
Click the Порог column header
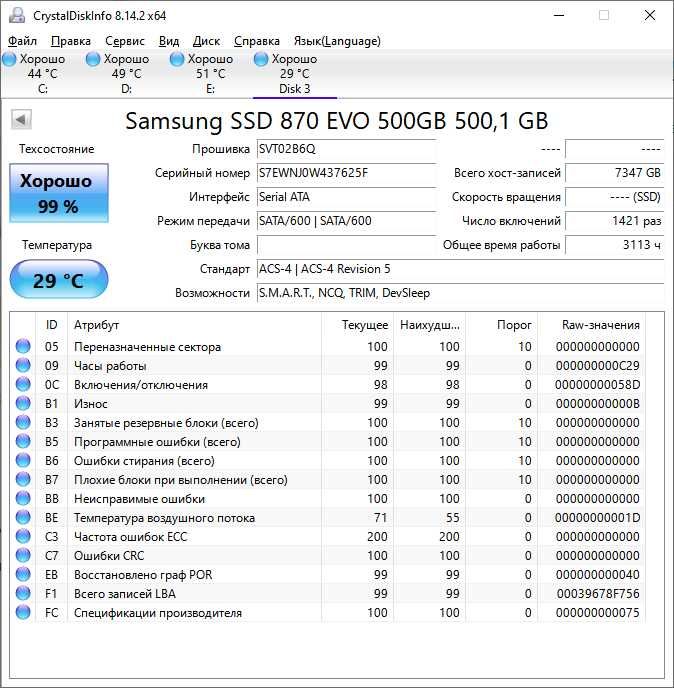[502, 325]
